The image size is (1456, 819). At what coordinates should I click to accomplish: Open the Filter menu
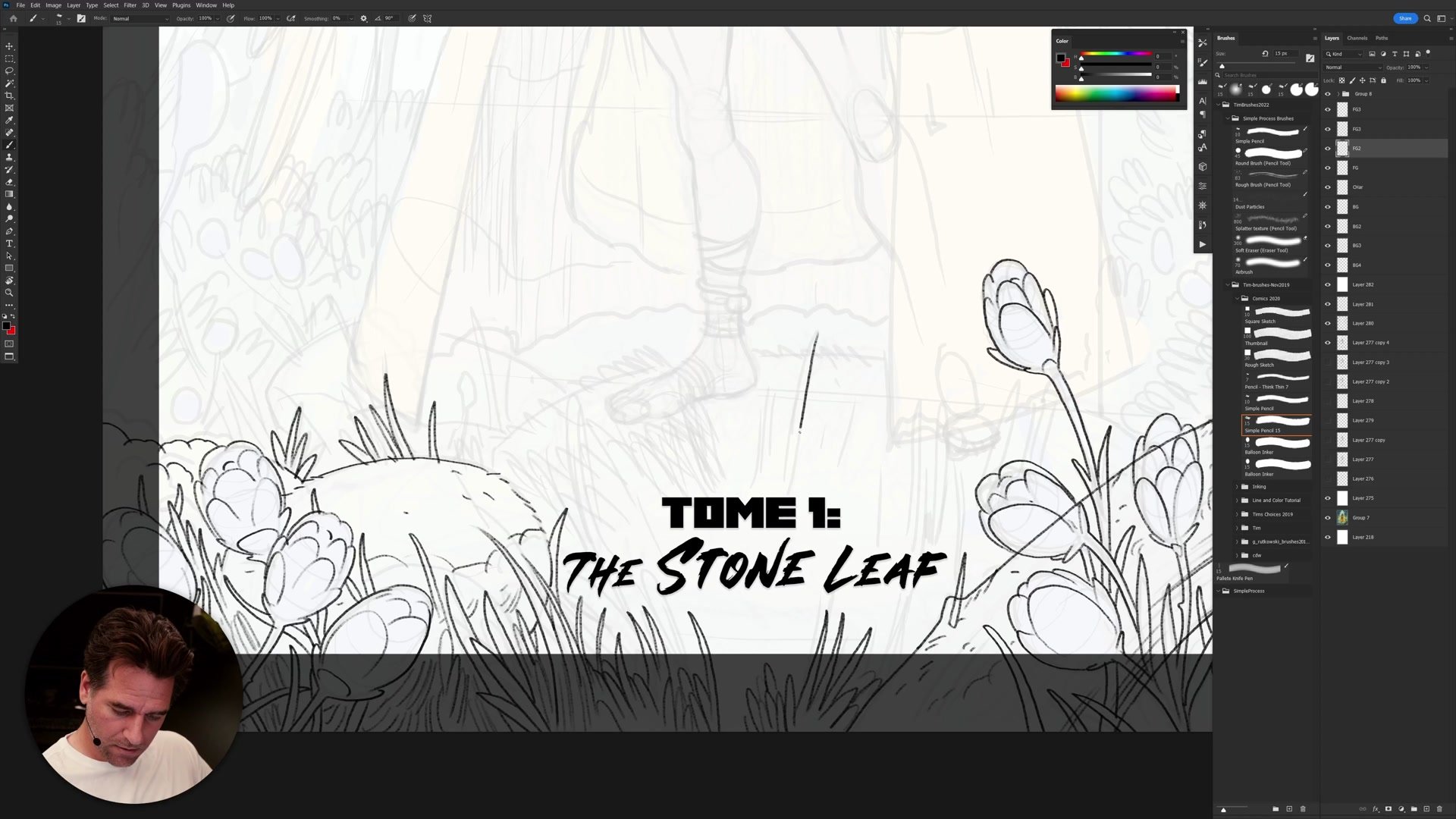(x=130, y=5)
